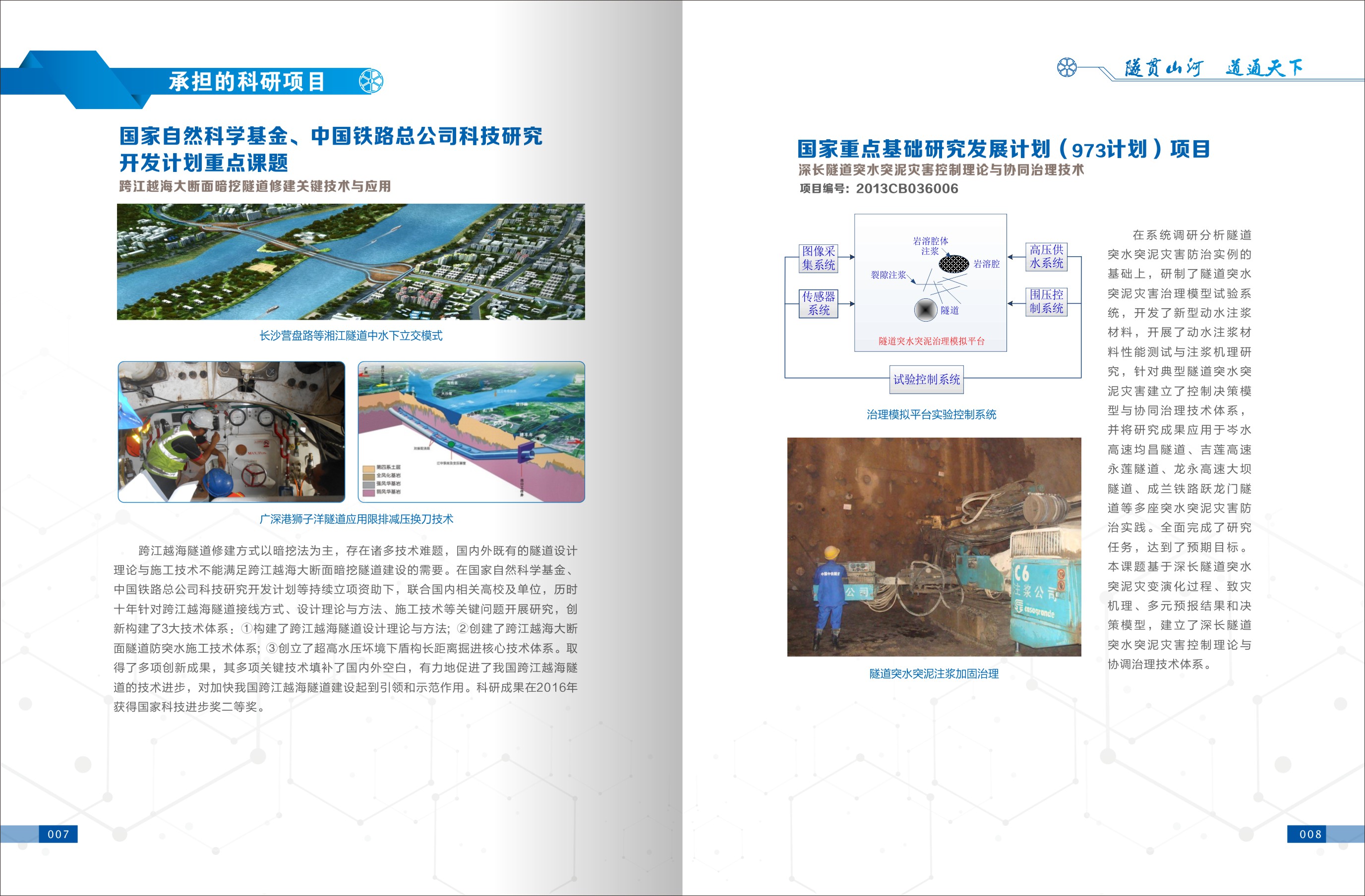Open the Changsha river tunnel aerial image
The height and width of the screenshot is (896, 1365).
[x=351, y=261]
